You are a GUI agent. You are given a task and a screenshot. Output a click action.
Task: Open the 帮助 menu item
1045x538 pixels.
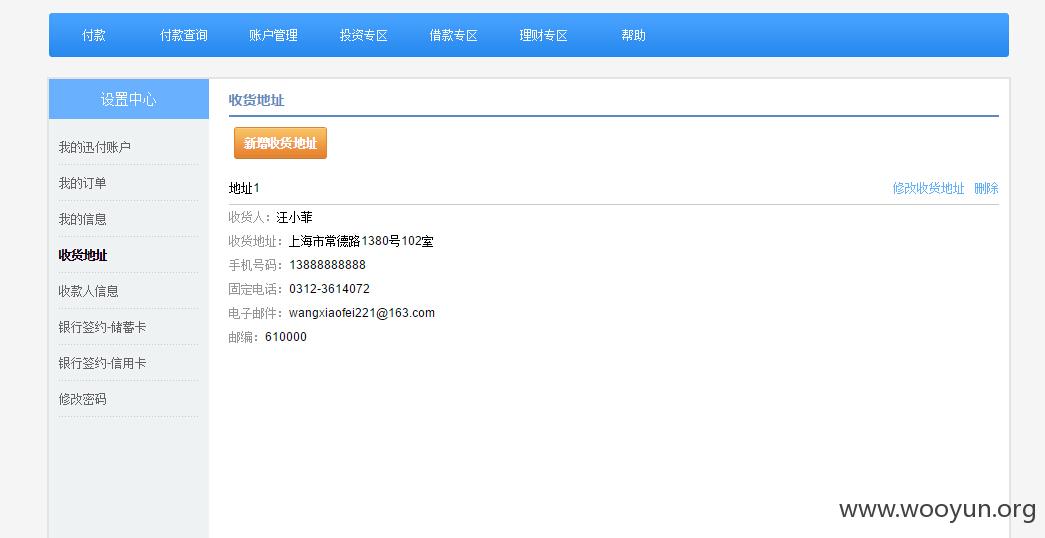tap(633, 35)
